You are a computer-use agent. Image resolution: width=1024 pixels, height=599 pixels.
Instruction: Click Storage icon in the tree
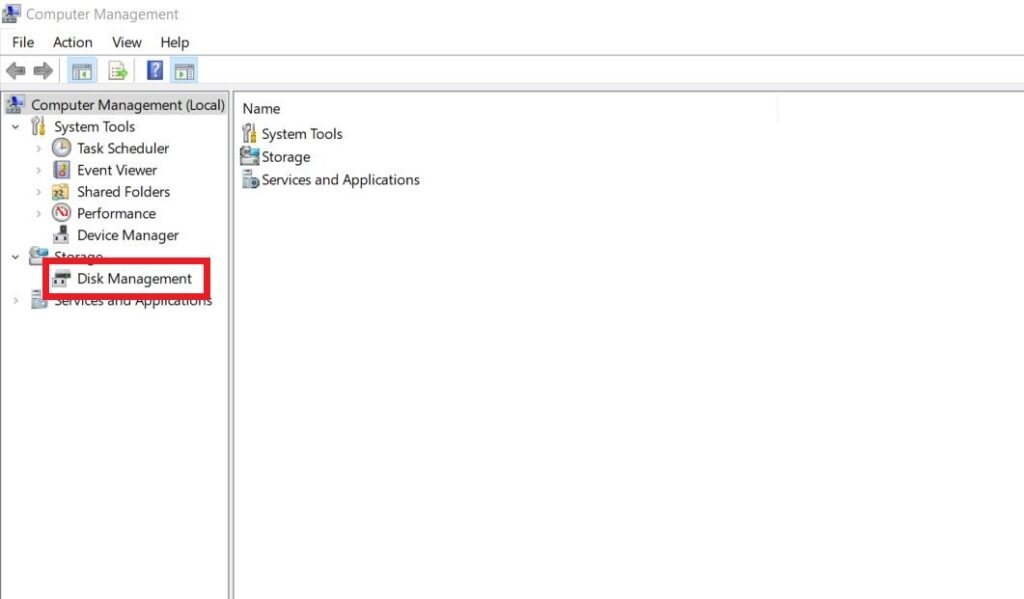(x=39, y=255)
